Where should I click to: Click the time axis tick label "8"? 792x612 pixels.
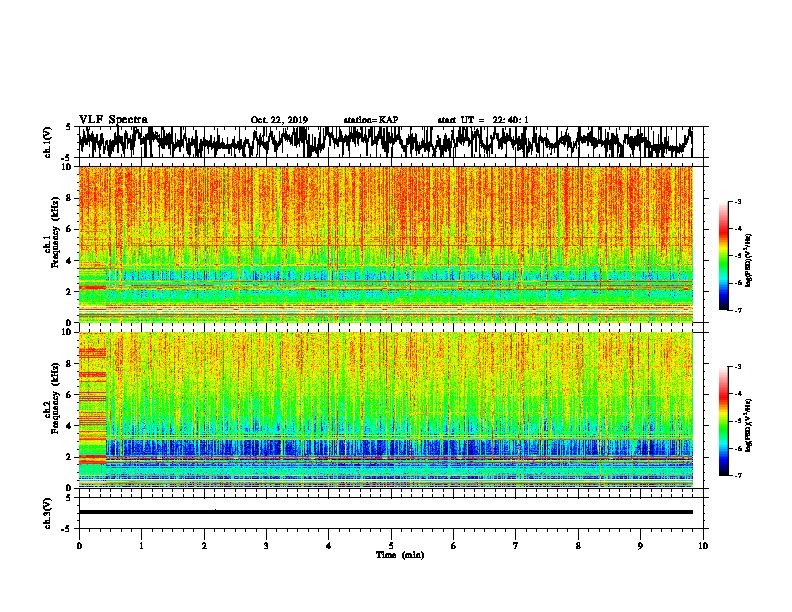click(578, 546)
